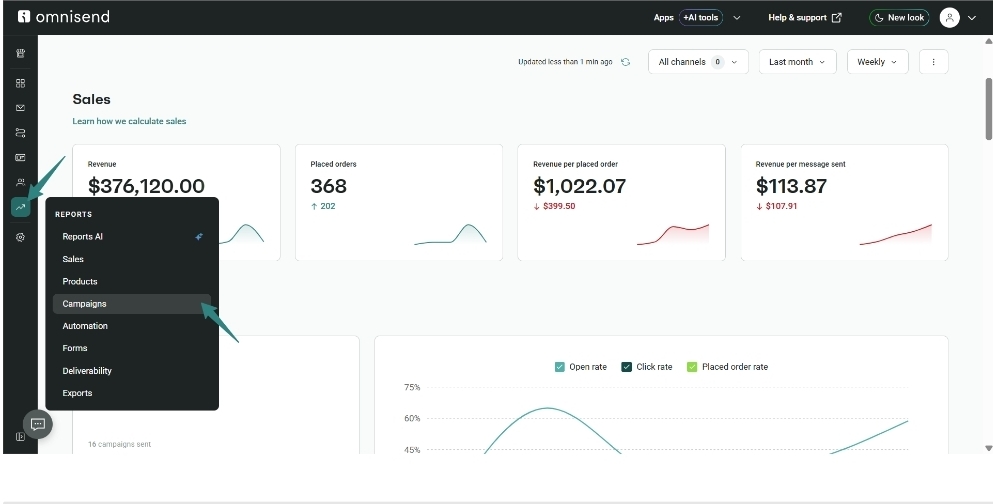
Task: Switch on the New look toggle
Action: pos(899,18)
